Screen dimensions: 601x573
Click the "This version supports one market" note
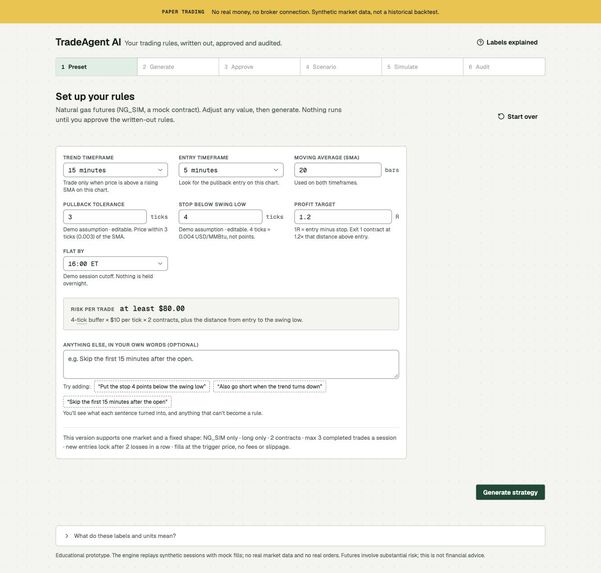coord(230,442)
